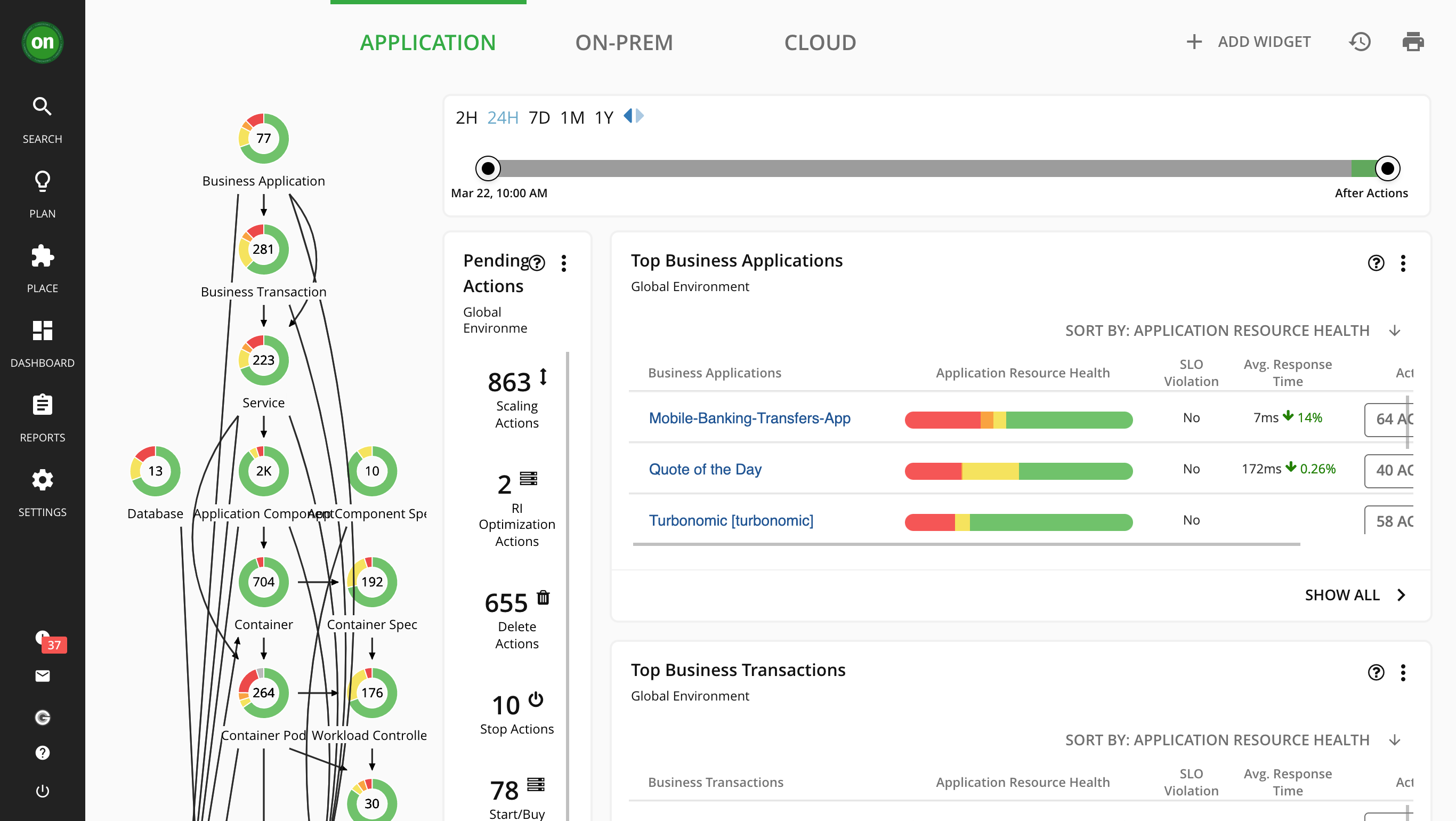Select the 7D time range
The width and height of the screenshot is (1456, 821).
(x=539, y=117)
